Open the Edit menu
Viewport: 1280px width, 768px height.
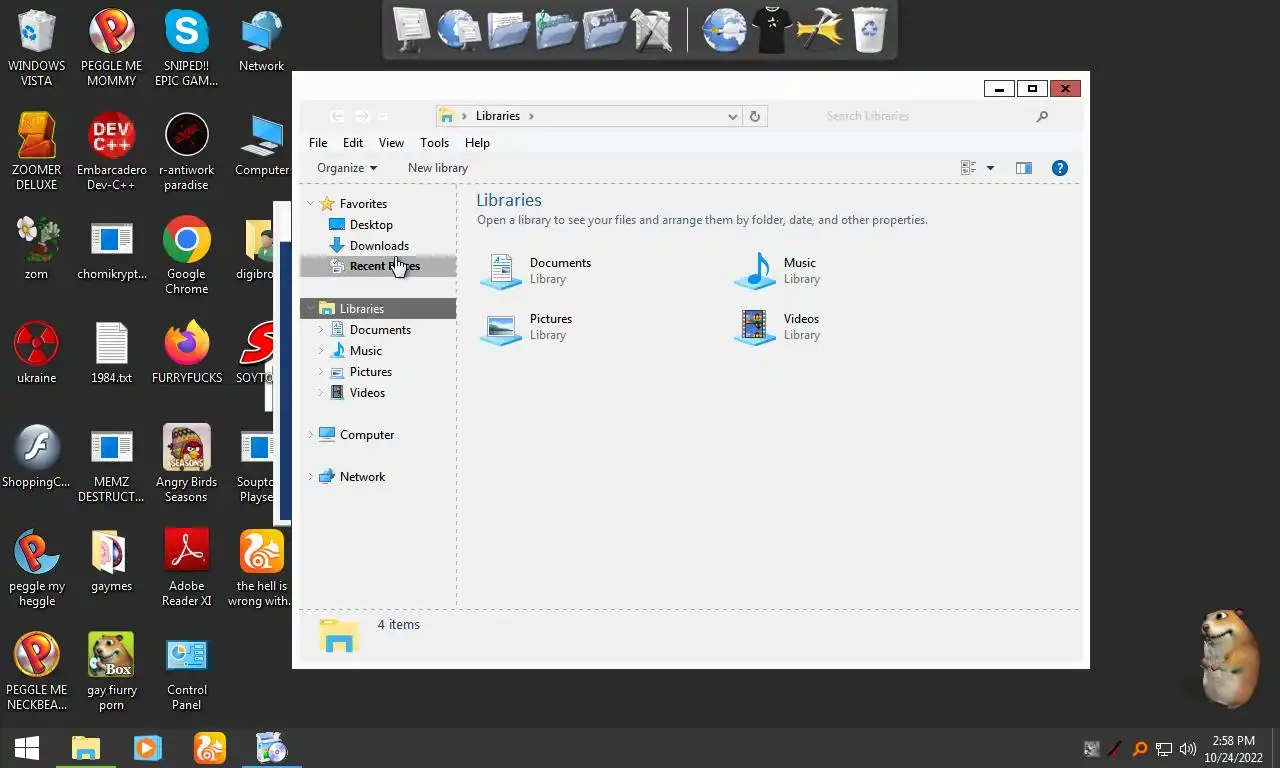click(x=353, y=143)
